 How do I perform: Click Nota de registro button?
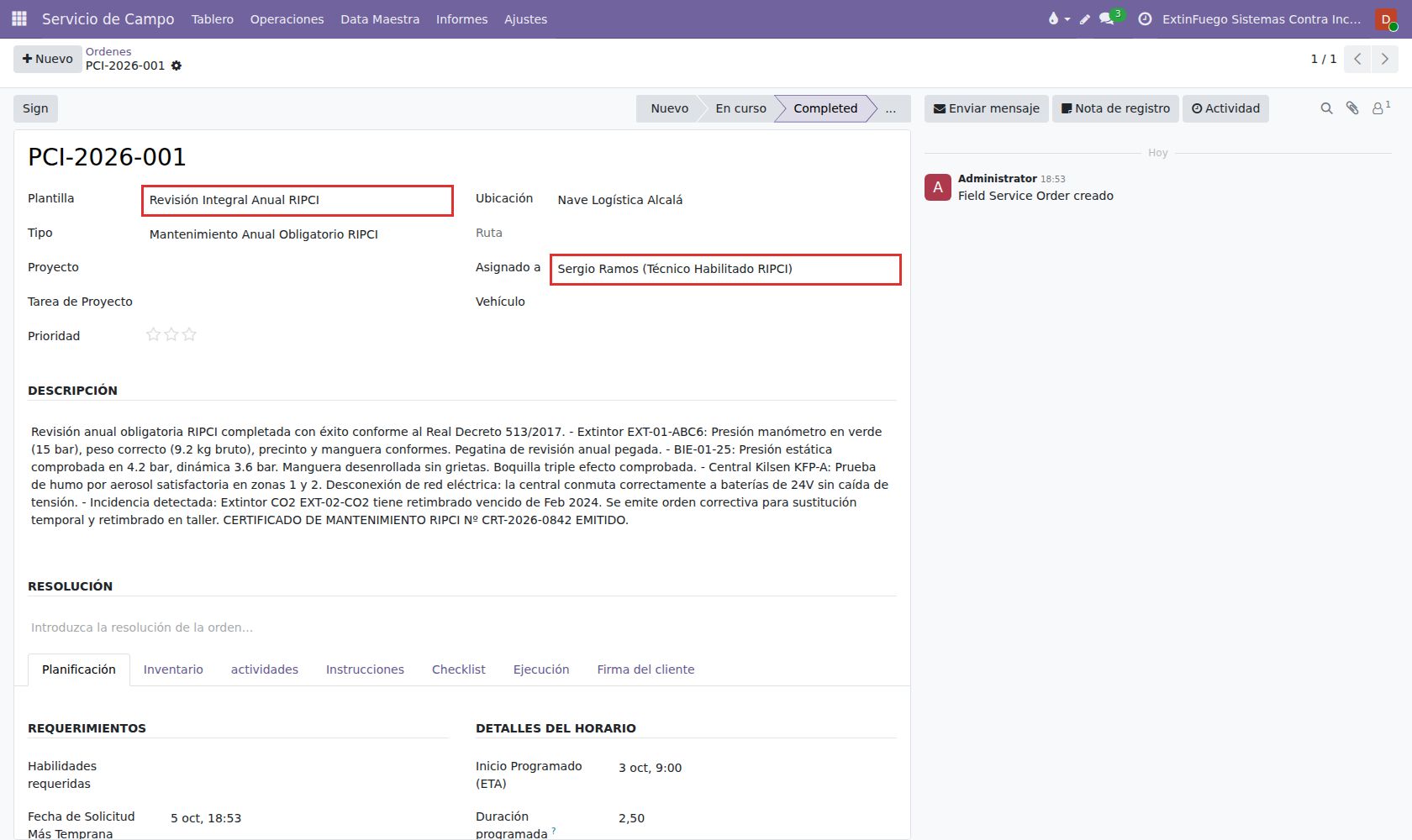(x=1115, y=108)
